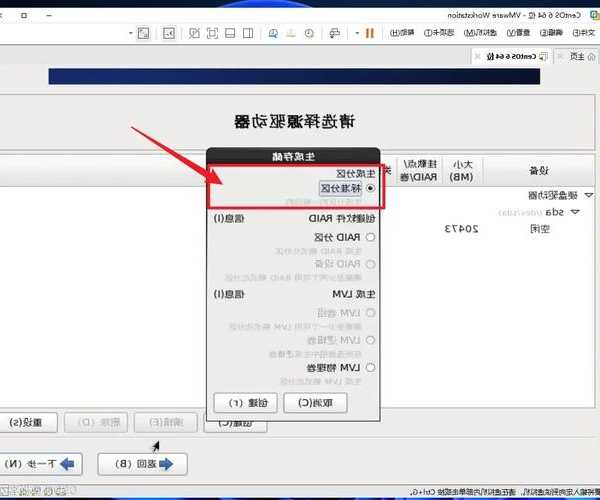Select the RAID 设备 radio button
The image size is (600, 500).
pos(370,264)
